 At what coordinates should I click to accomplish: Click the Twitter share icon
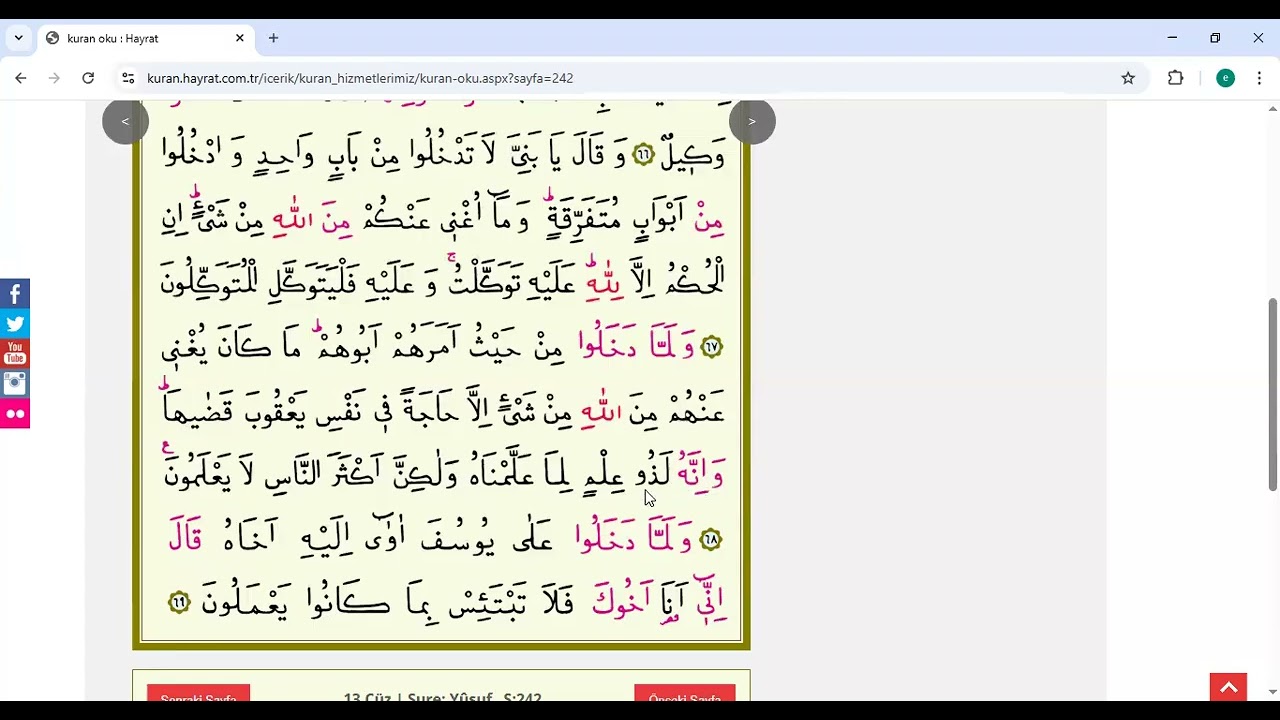[15, 324]
